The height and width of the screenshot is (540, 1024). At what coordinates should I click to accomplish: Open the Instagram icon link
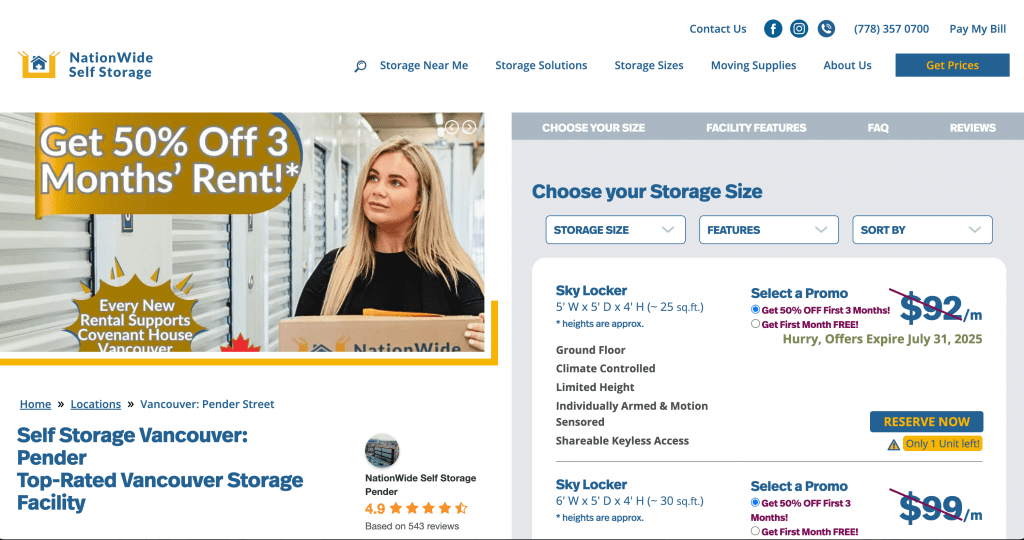coord(799,29)
